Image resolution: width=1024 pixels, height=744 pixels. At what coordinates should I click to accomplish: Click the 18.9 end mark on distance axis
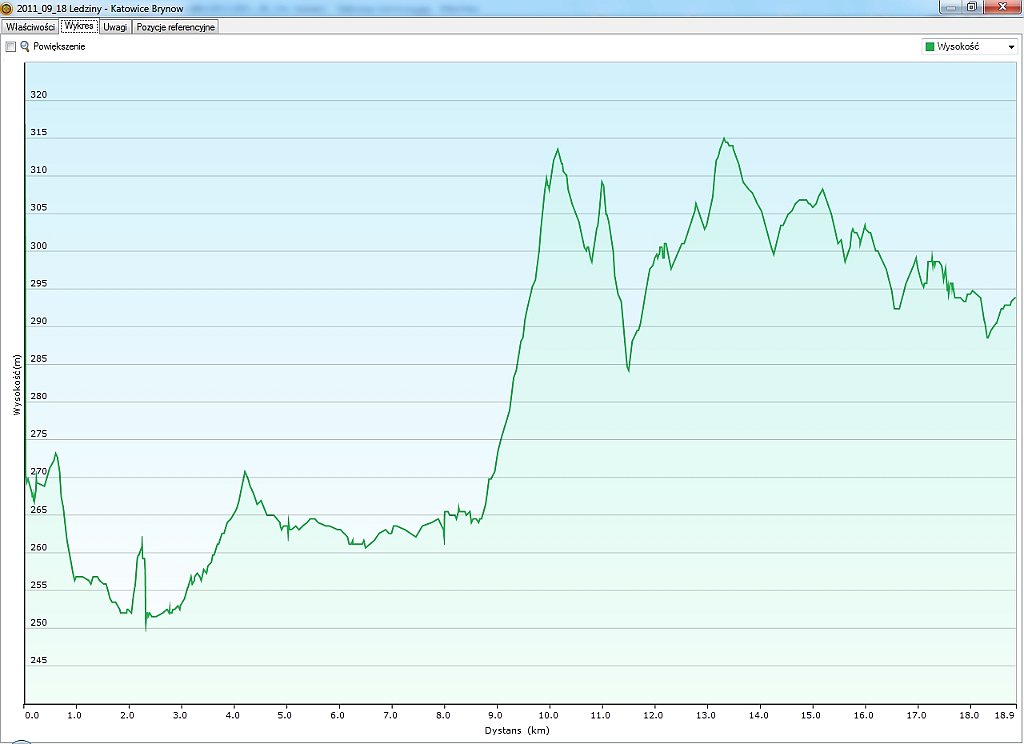[1005, 716]
